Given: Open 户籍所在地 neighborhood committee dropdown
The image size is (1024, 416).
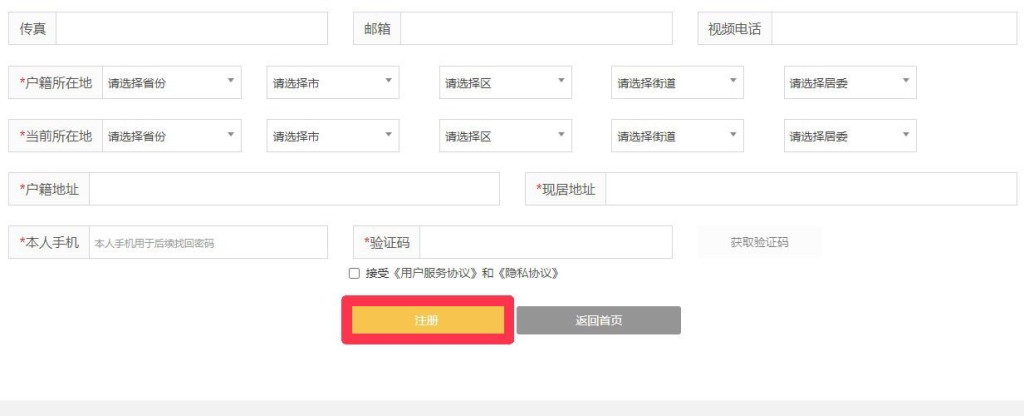Looking at the screenshot, I should 850,83.
